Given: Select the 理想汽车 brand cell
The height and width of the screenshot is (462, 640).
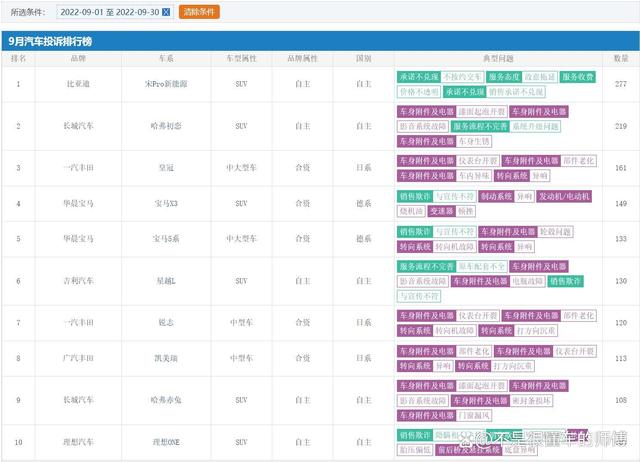Looking at the screenshot, I should (78, 442).
